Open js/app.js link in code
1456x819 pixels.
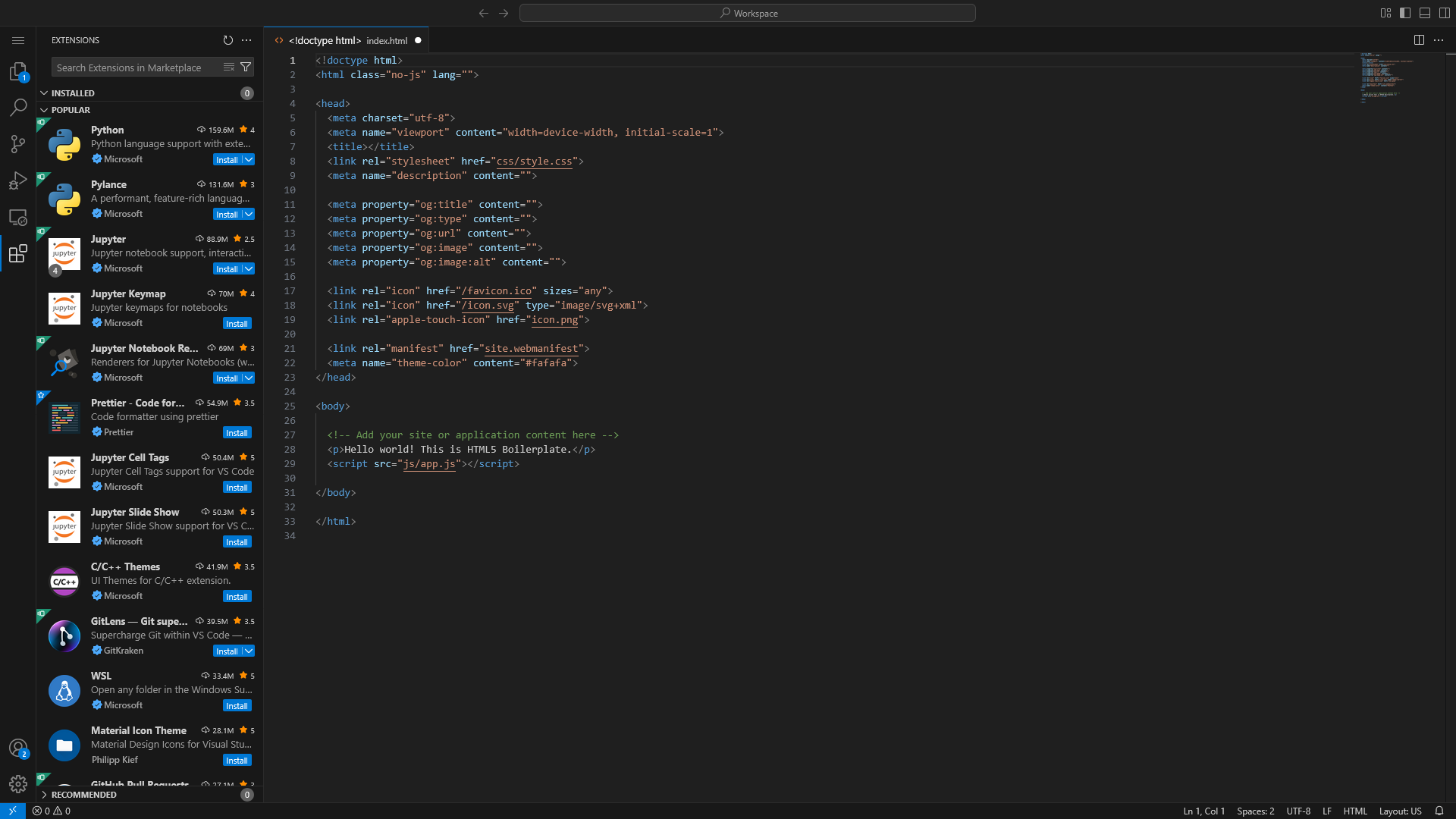429,463
